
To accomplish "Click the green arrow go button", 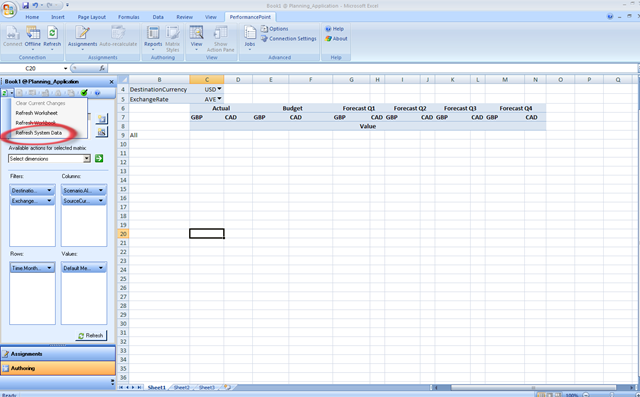I will [x=99, y=158].
